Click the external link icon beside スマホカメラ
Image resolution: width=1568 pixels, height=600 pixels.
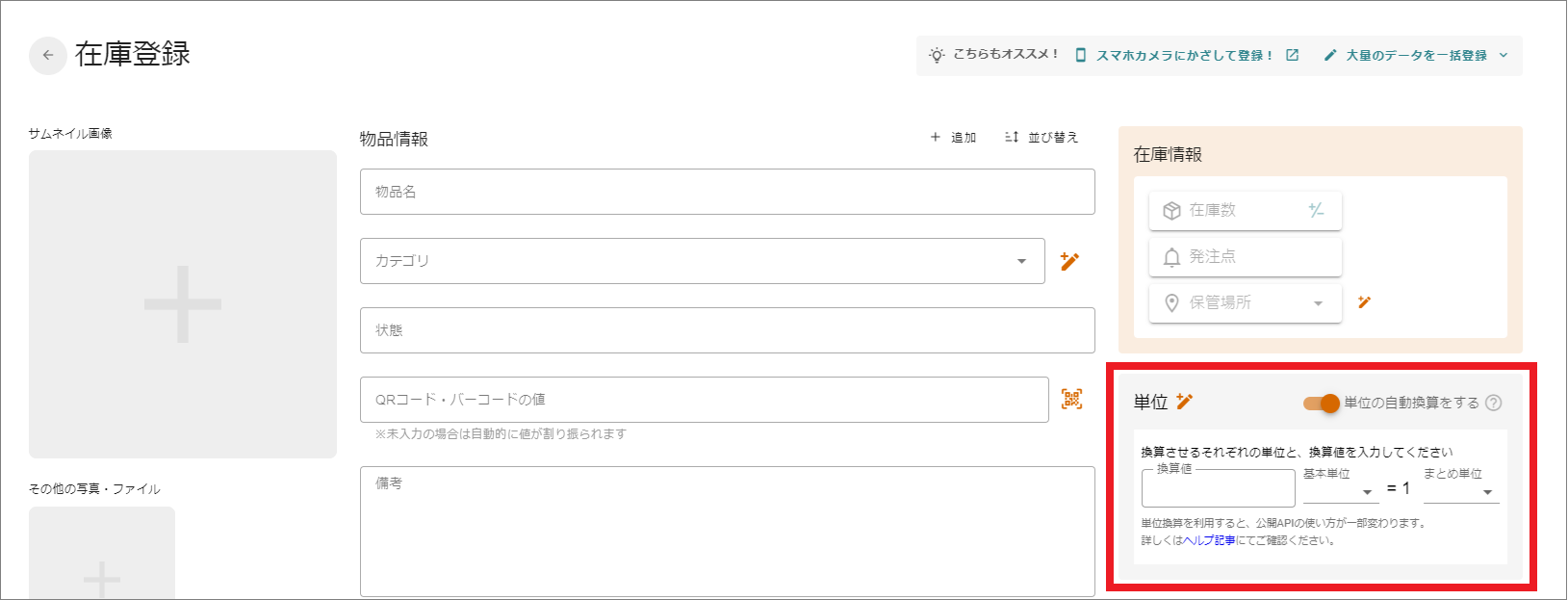click(1293, 55)
